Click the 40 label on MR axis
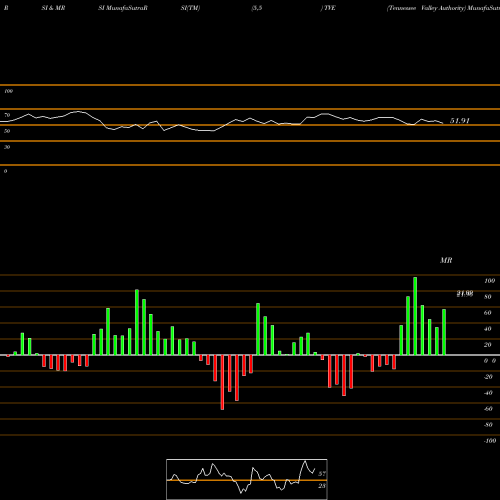 pos(488,329)
